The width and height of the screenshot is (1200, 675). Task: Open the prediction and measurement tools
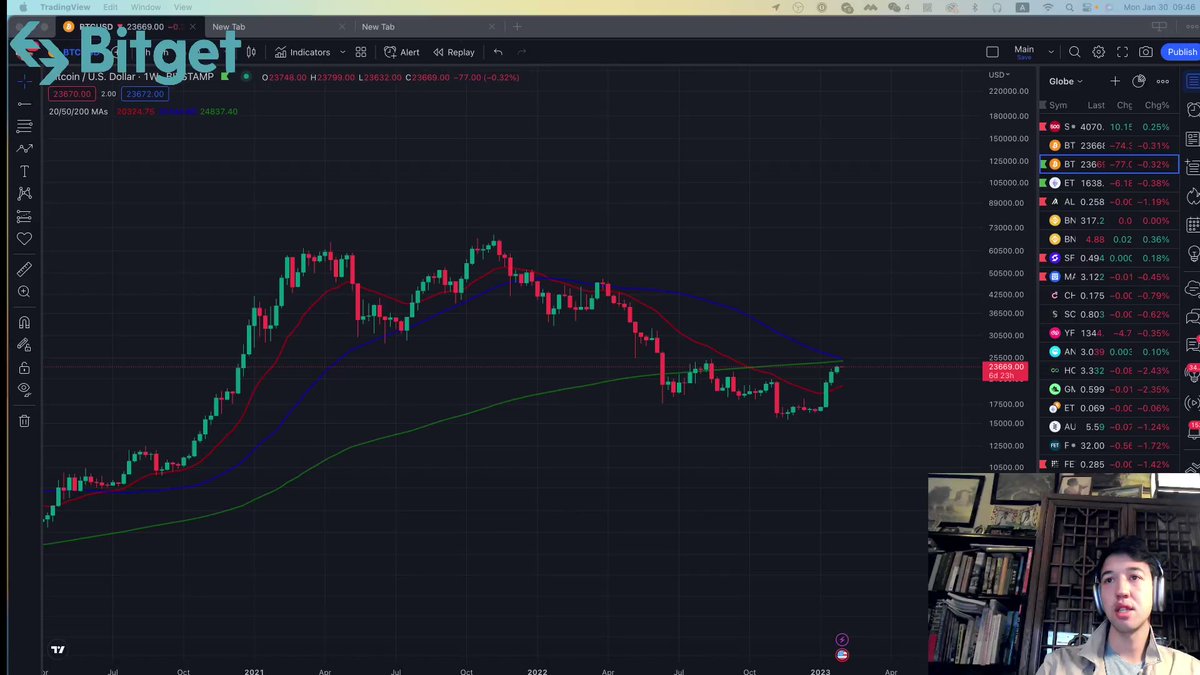(x=24, y=216)
